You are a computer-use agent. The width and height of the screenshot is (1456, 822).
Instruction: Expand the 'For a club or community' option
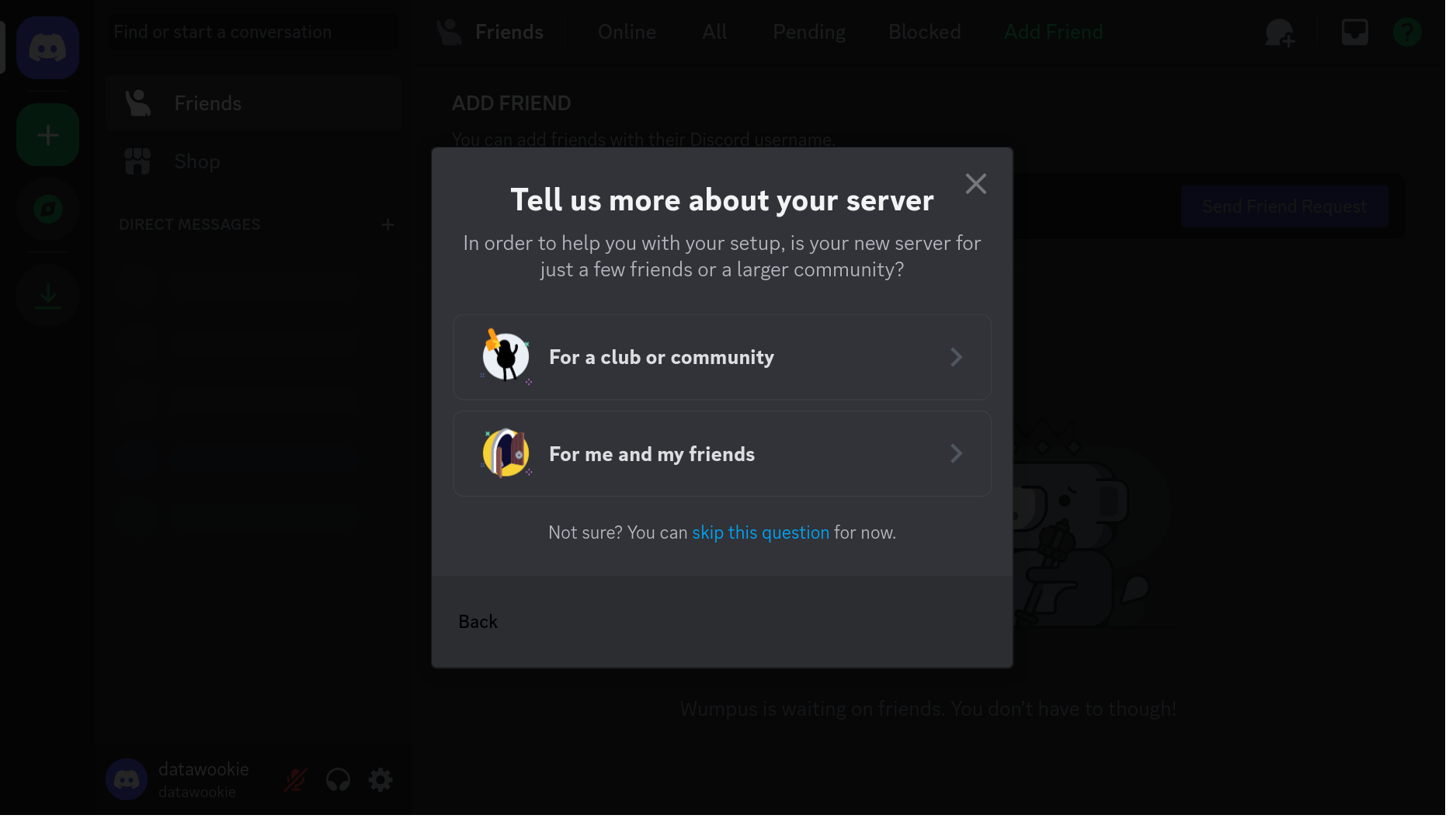pyautogui.click(x=721, y=357)
